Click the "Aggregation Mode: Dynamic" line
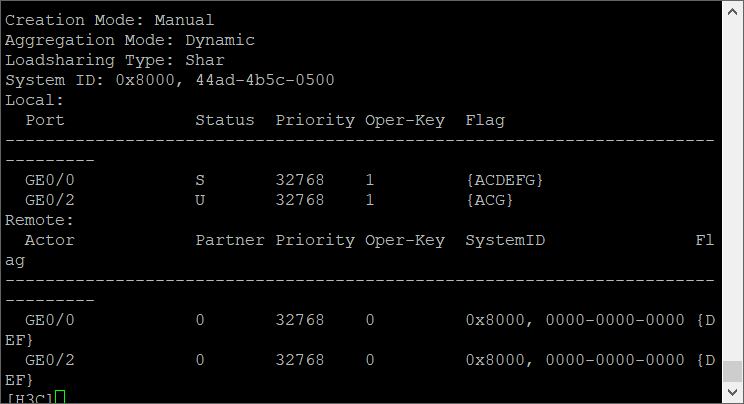The image size is (744, 404). 129,40
